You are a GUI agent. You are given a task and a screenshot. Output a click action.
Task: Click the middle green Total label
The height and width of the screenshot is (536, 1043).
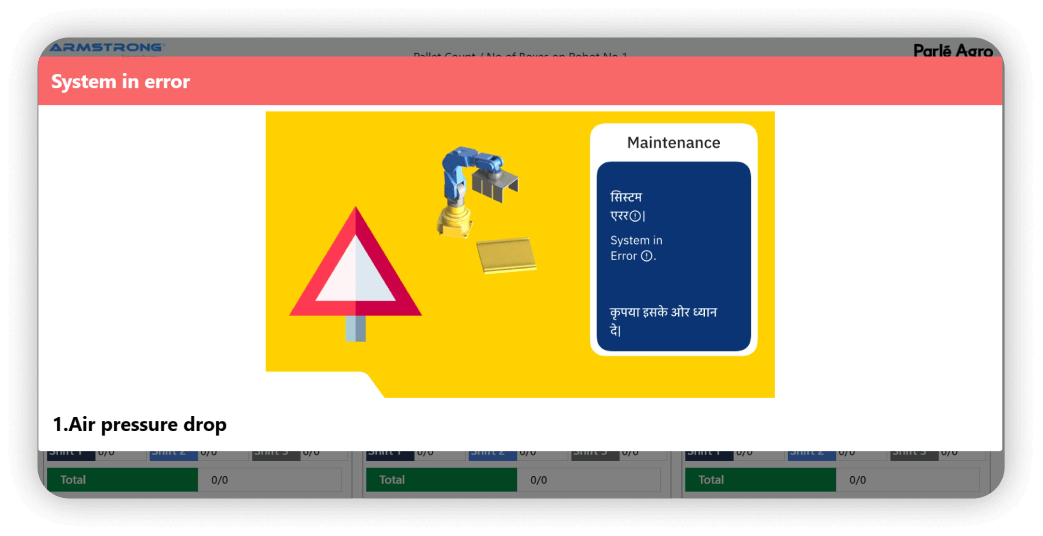pyautogui.click(x=441, y=480)
